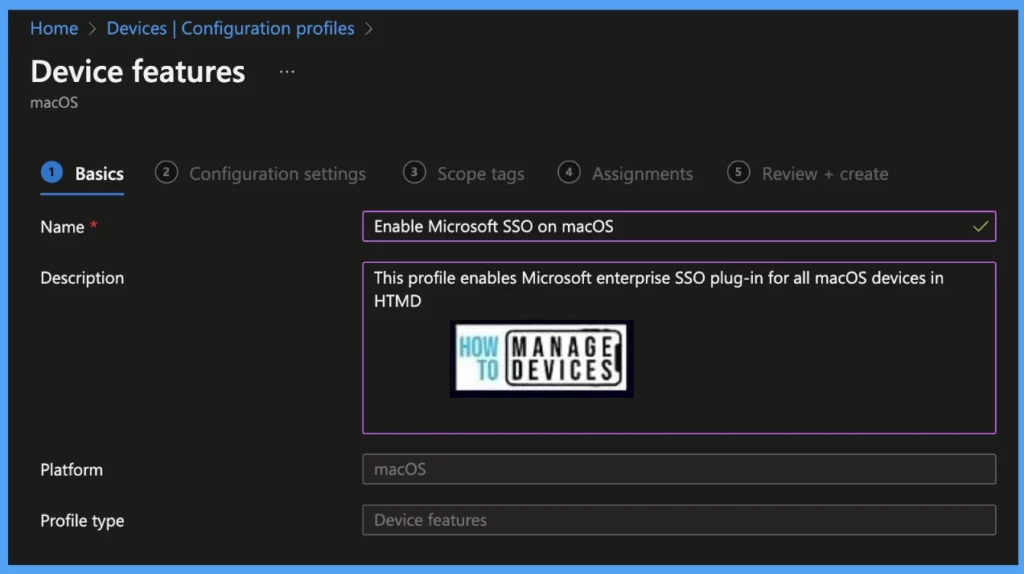The height and width of the screenshot is (574, 1024).
Task: Click the Name field label
Action: [62, 227]
